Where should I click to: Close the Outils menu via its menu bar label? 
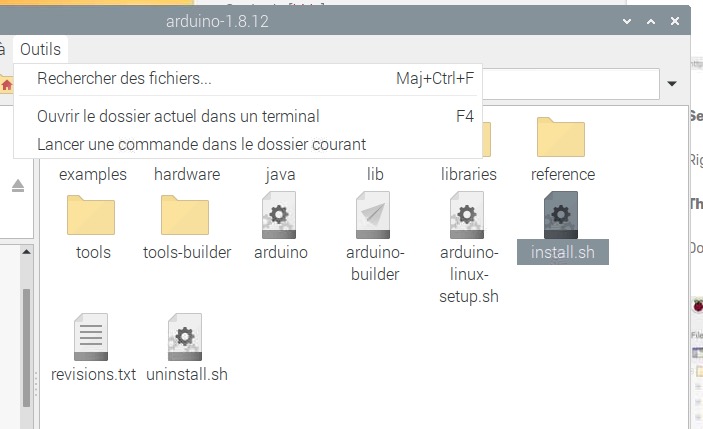pos(40,49)
